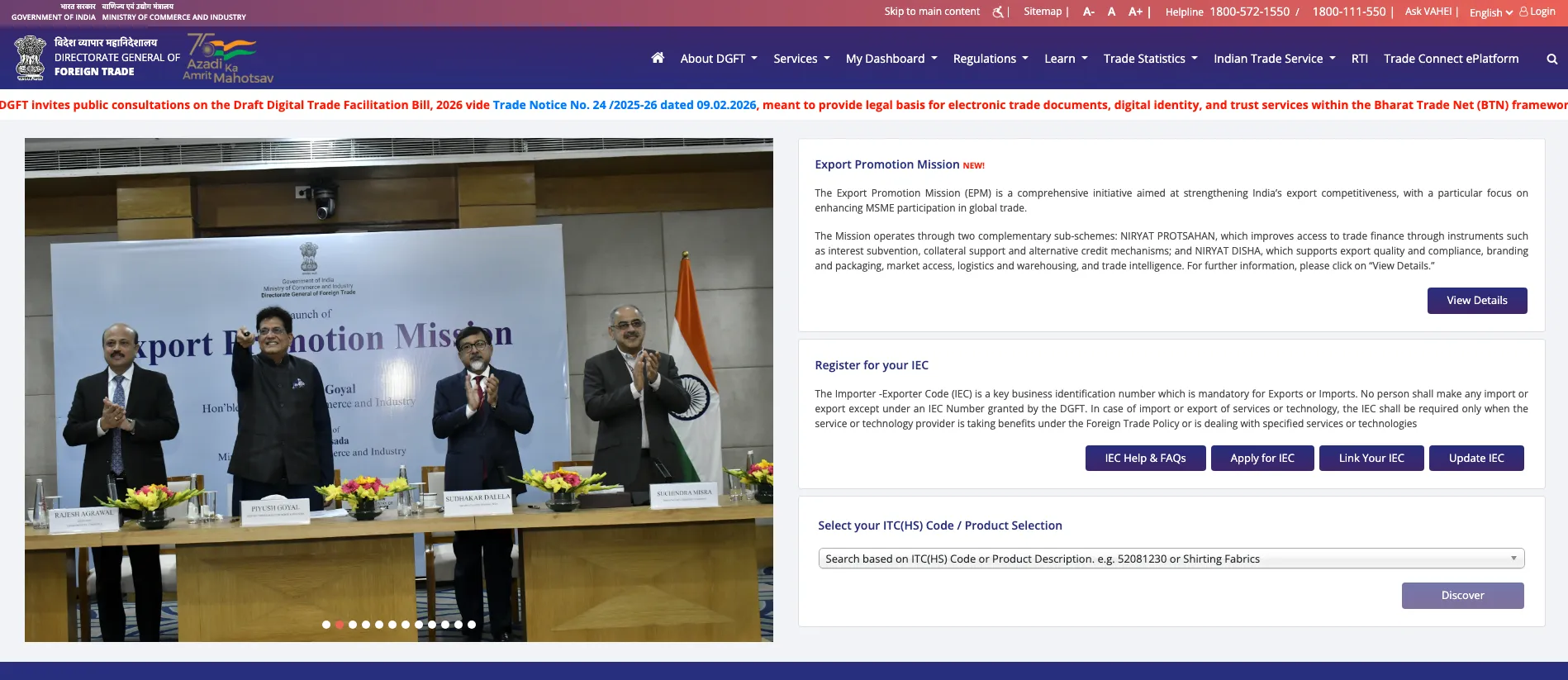Screen dimensions: 1568x680
Task: Click the Home icon in navigation bar
Action: (658, 58)
